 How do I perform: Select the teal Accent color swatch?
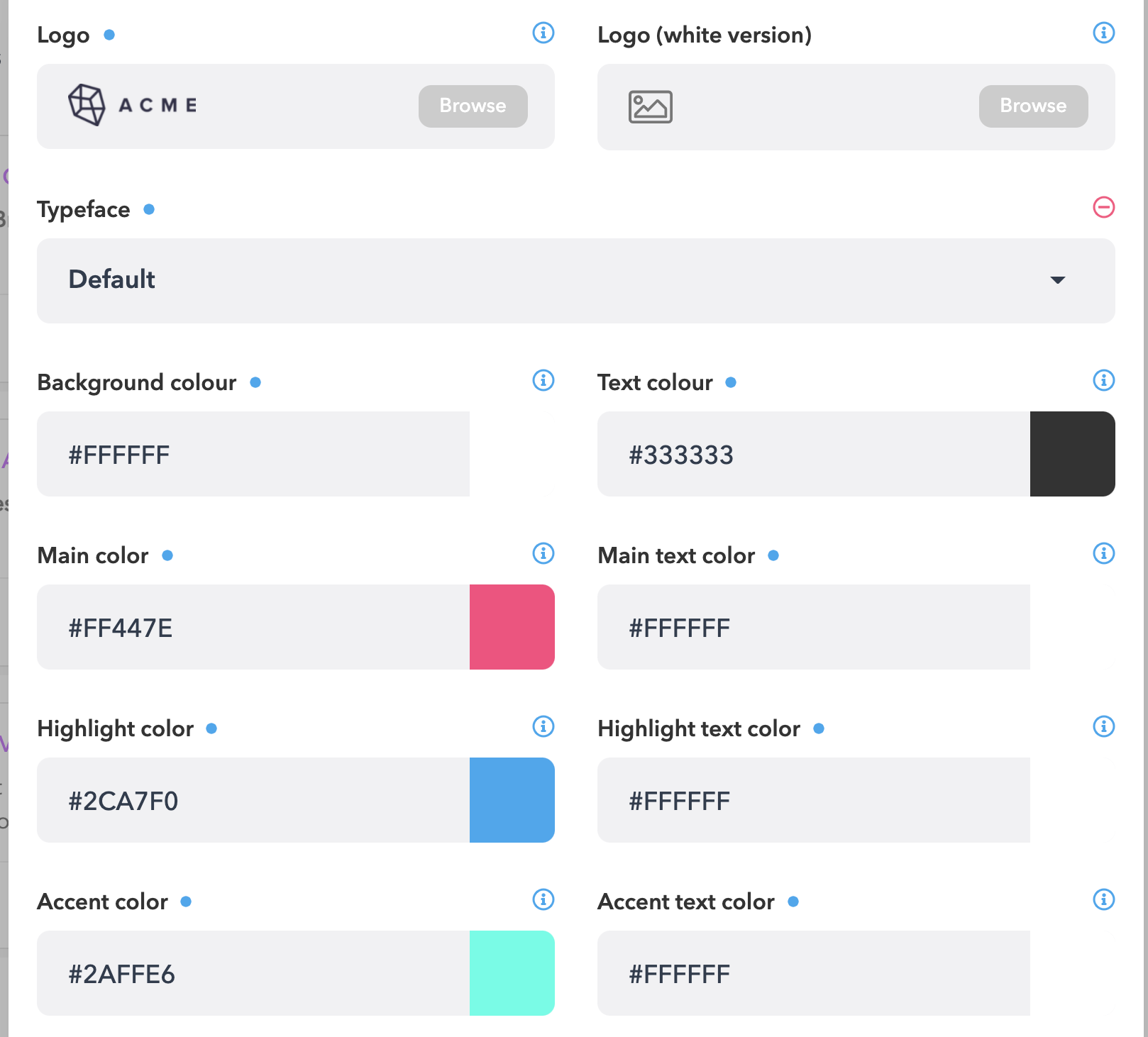[512, 973]
